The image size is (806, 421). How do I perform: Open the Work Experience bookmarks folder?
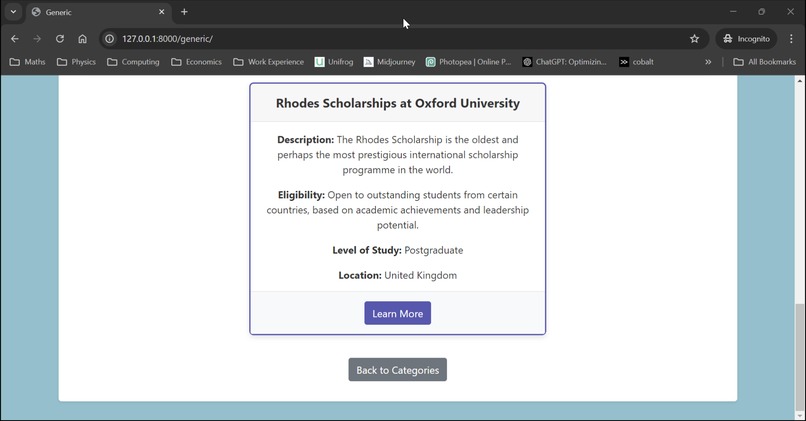pos(268,62)
